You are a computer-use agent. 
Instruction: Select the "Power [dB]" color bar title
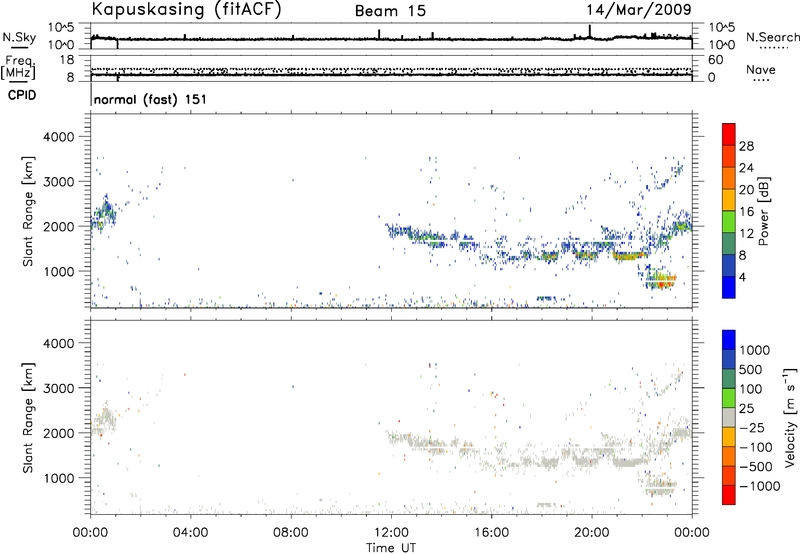pyautogui.click(x=763, y=212)
